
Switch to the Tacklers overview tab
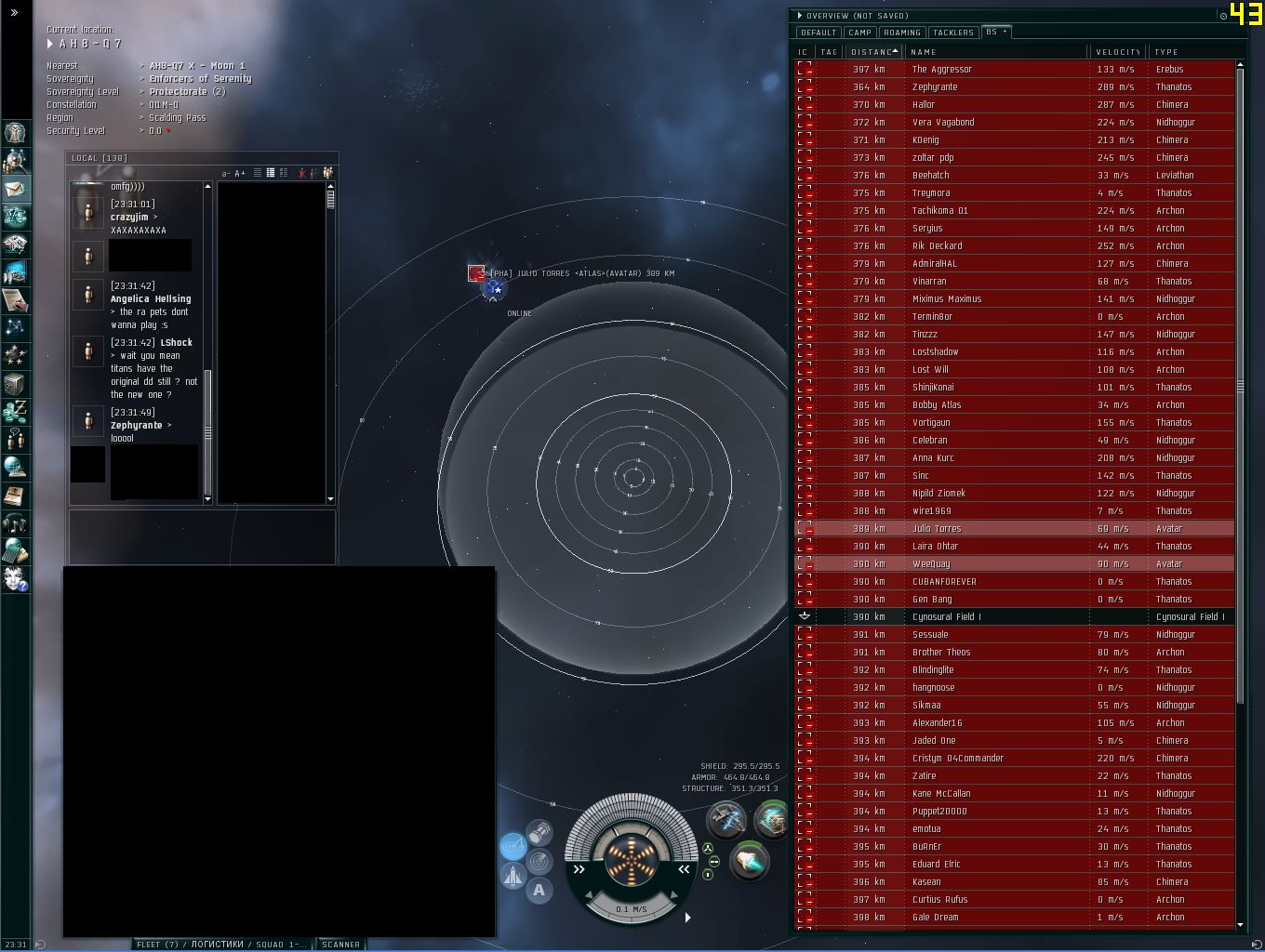[x=953, y=33]
